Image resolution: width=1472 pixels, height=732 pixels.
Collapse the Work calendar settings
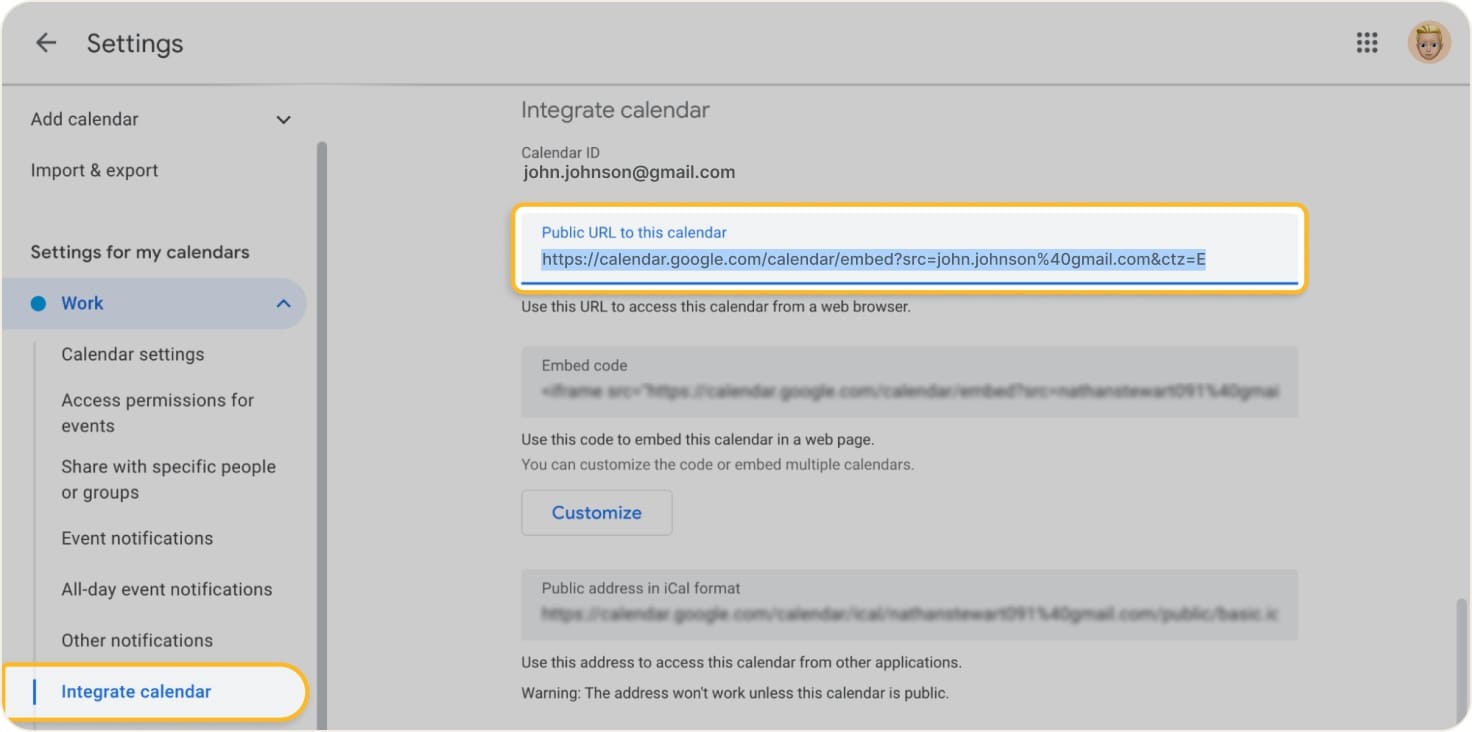click(284, 303)
